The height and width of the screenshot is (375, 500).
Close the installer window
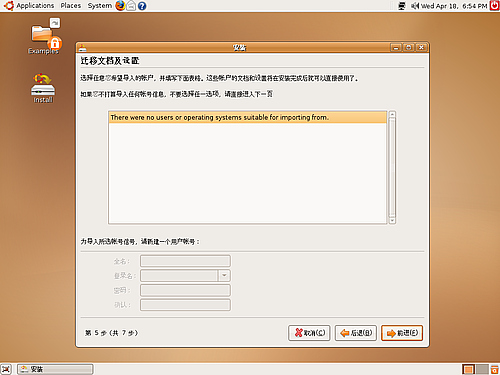pos(421,48)
